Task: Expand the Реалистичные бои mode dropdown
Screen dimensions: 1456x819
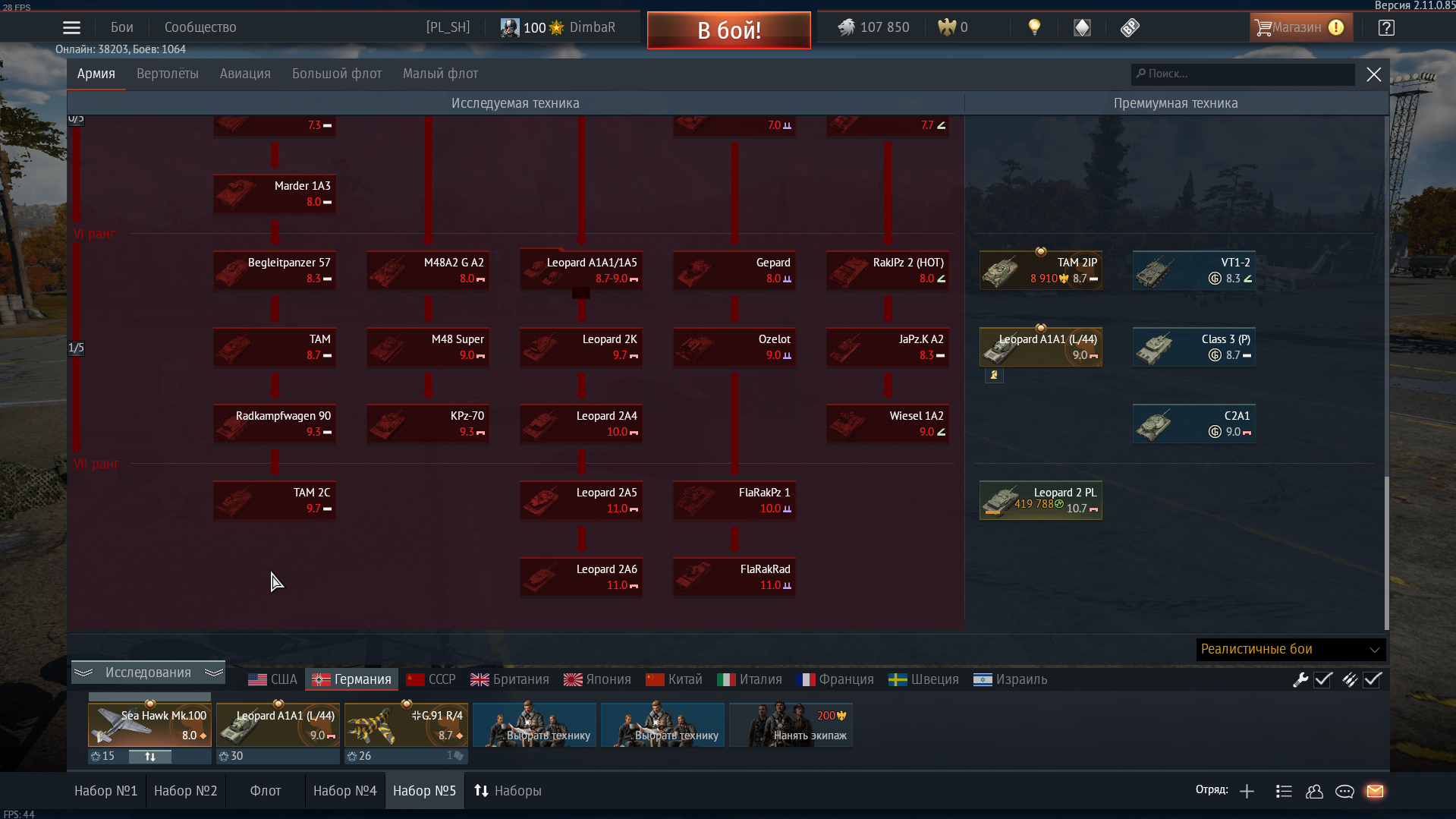Action: pyautogui.click(x=1291, y=649)
